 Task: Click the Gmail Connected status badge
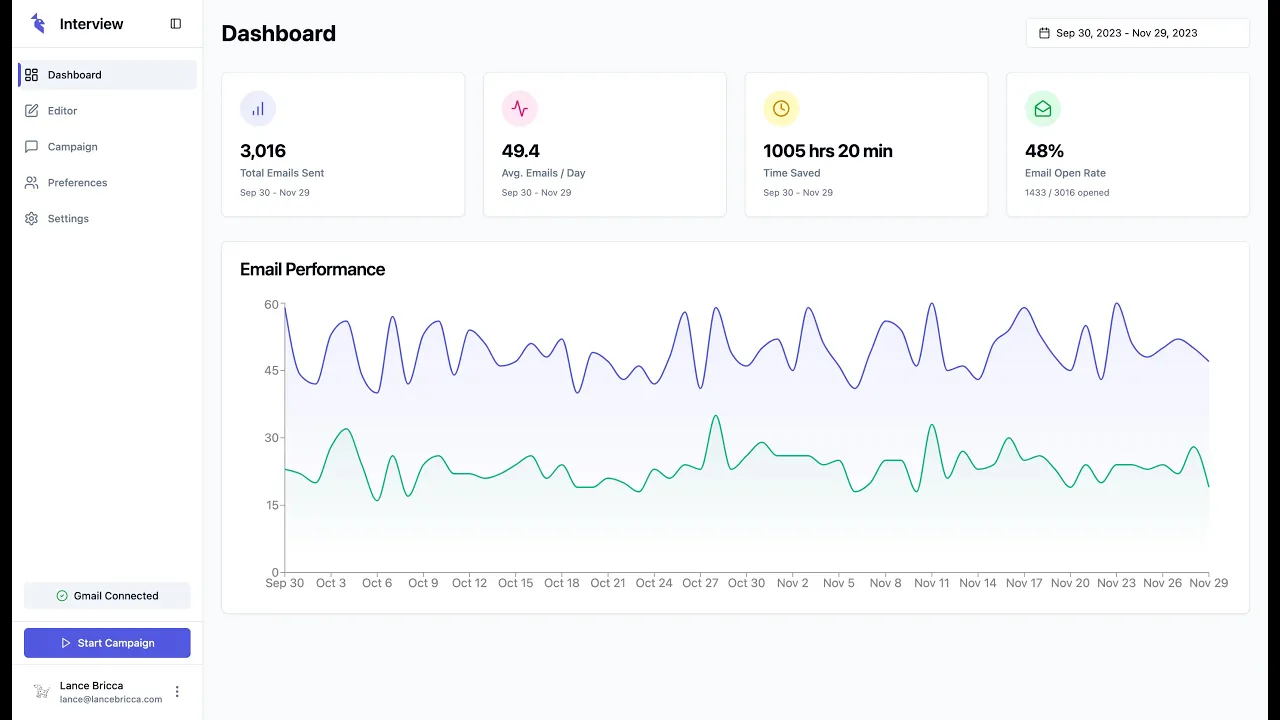point(107,596)
